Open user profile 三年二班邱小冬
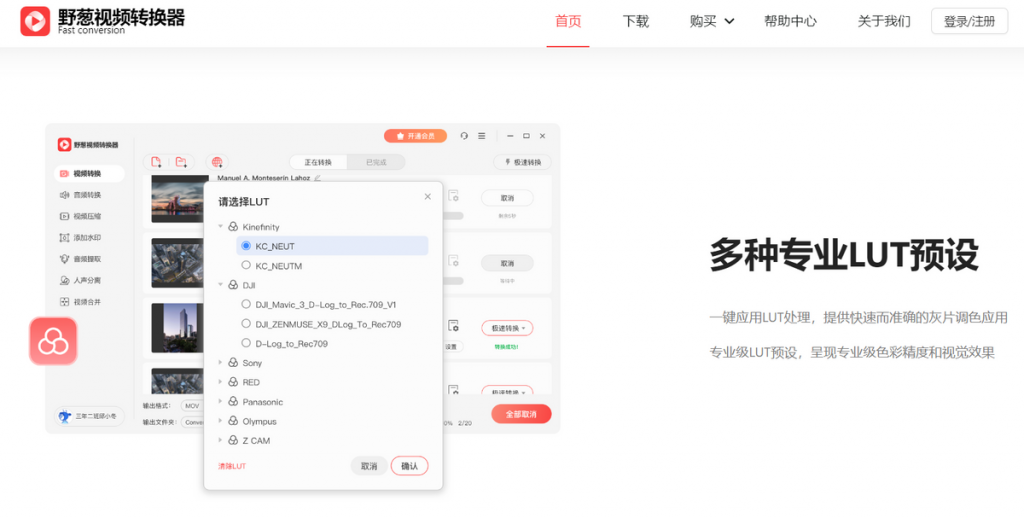 point(88,416)
